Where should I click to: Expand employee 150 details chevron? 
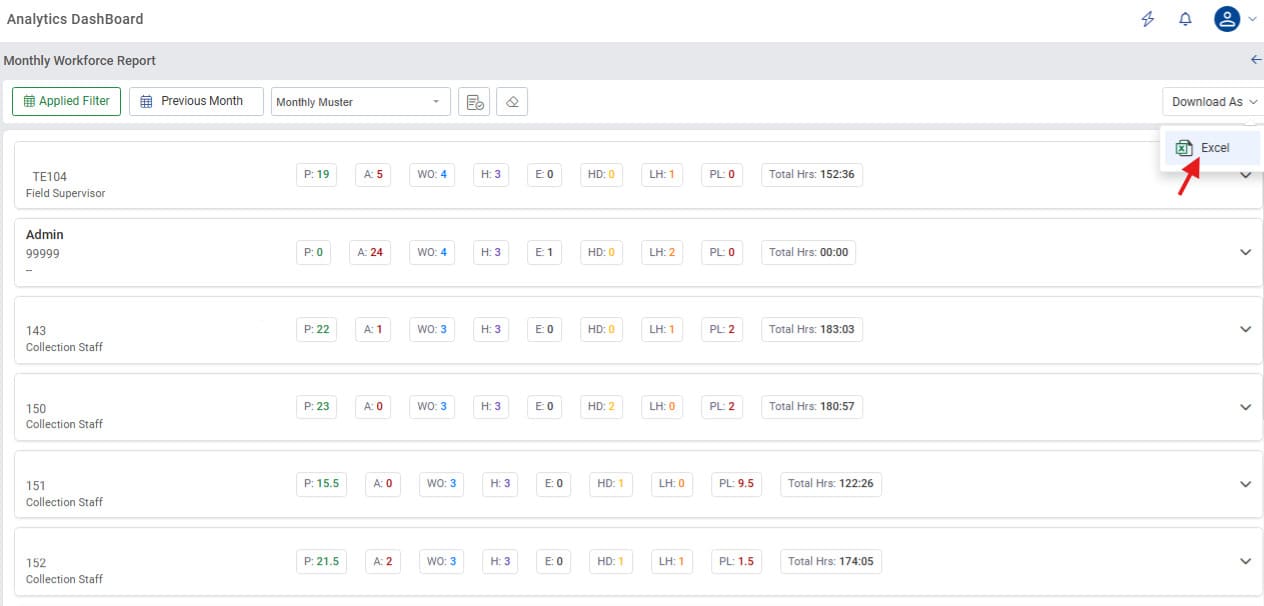tap(1245, 407)
